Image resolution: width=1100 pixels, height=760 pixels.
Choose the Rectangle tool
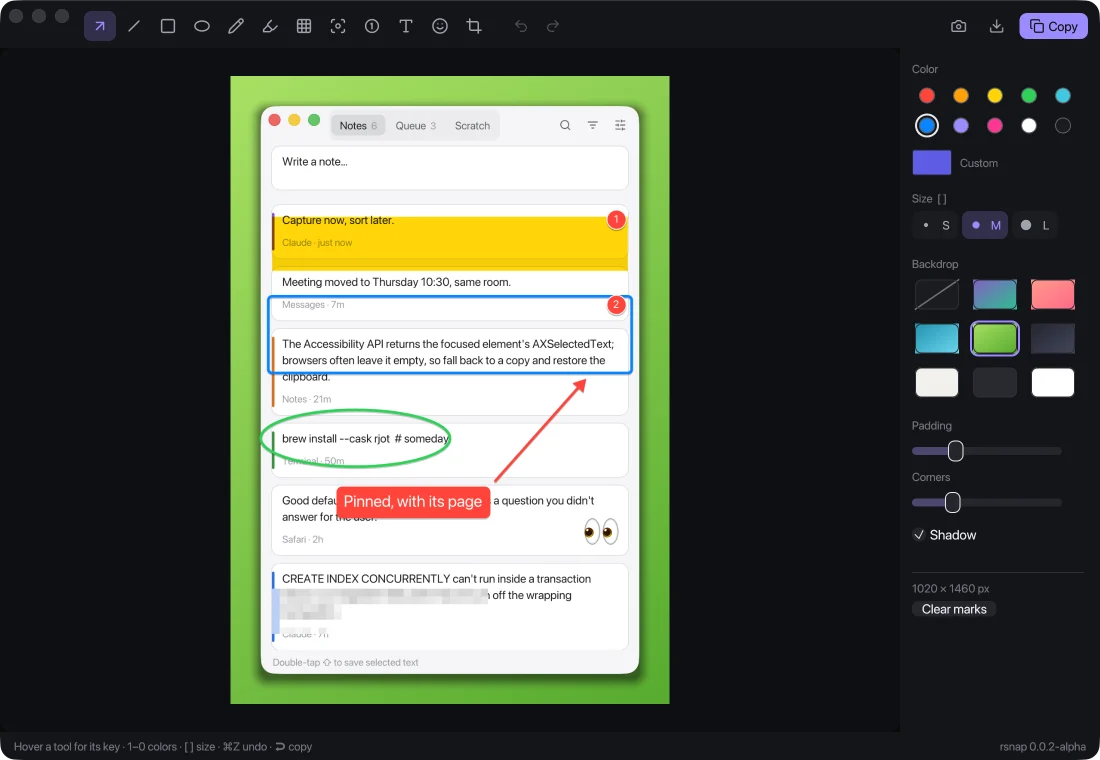click(x=168, y=27)
